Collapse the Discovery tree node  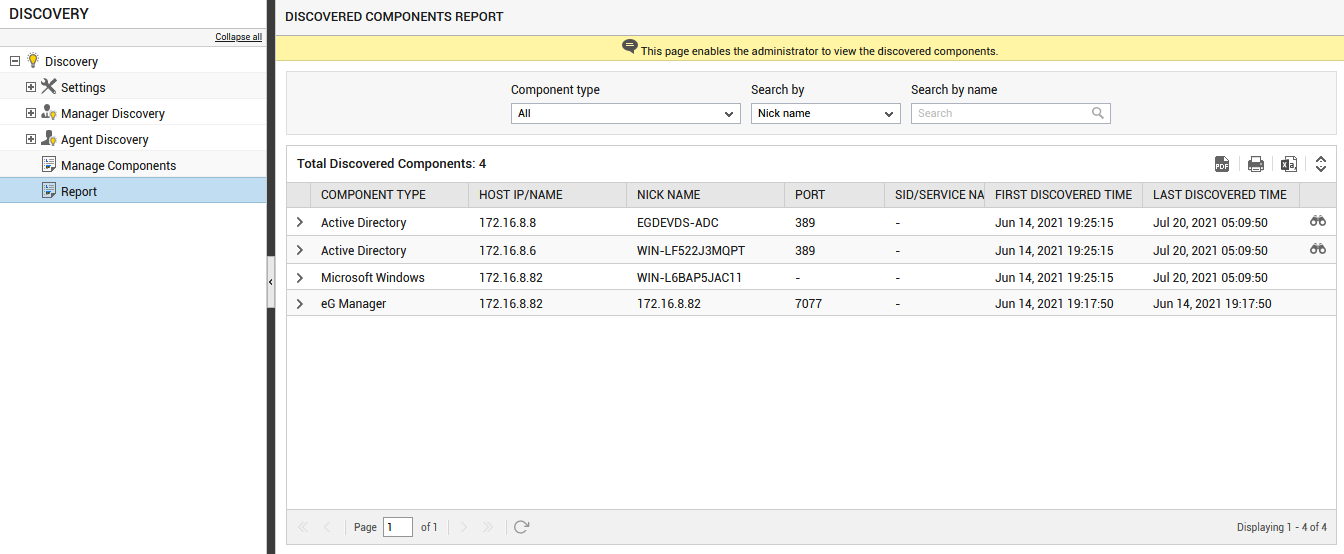coord(15,61)
